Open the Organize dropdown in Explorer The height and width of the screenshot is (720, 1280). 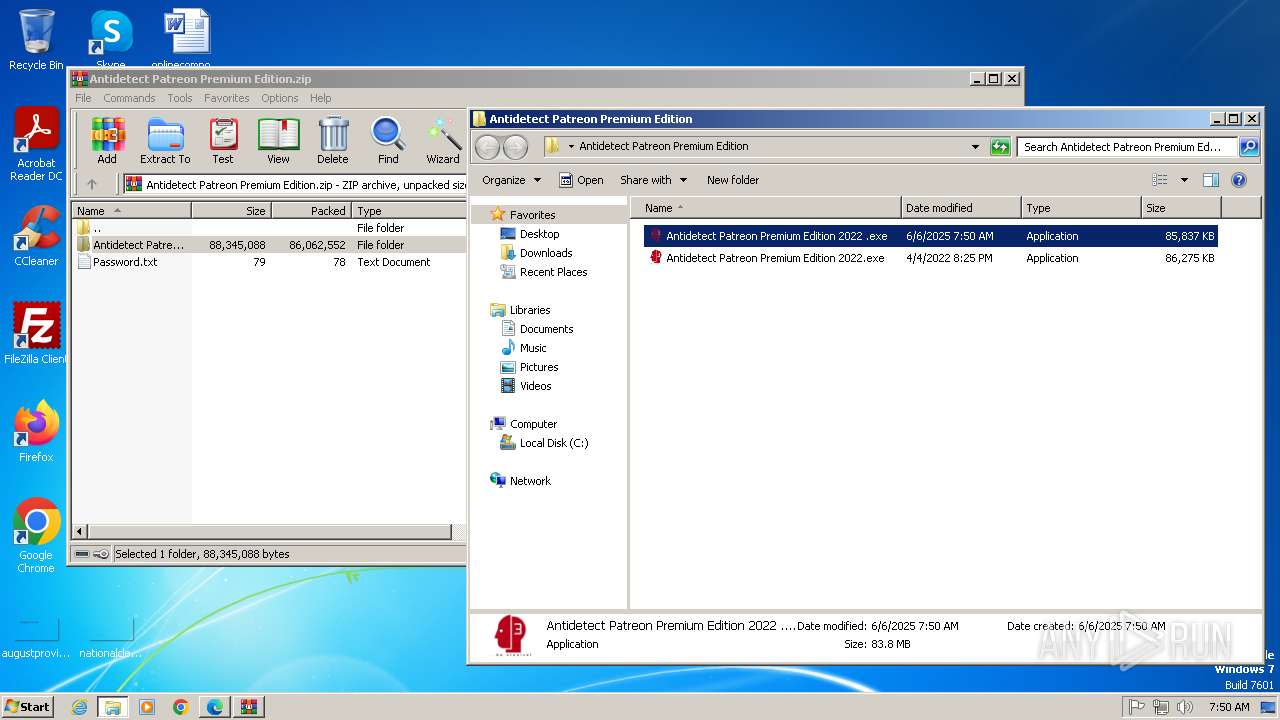point(511,180)
